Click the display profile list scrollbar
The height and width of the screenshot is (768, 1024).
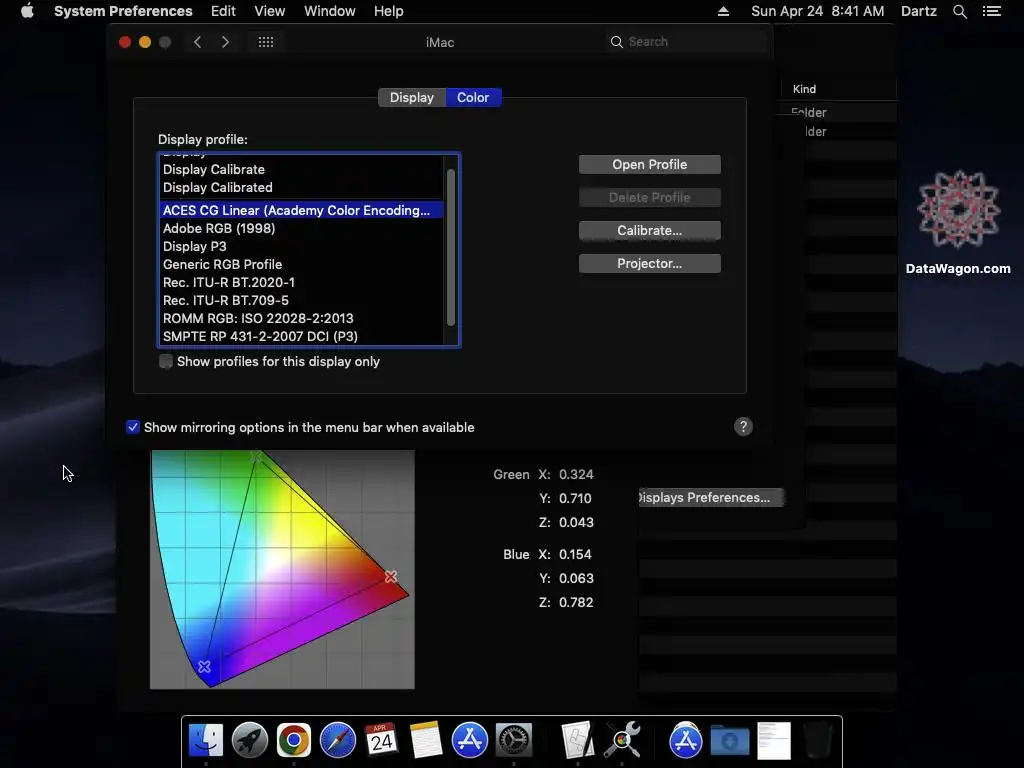point(451,248)
